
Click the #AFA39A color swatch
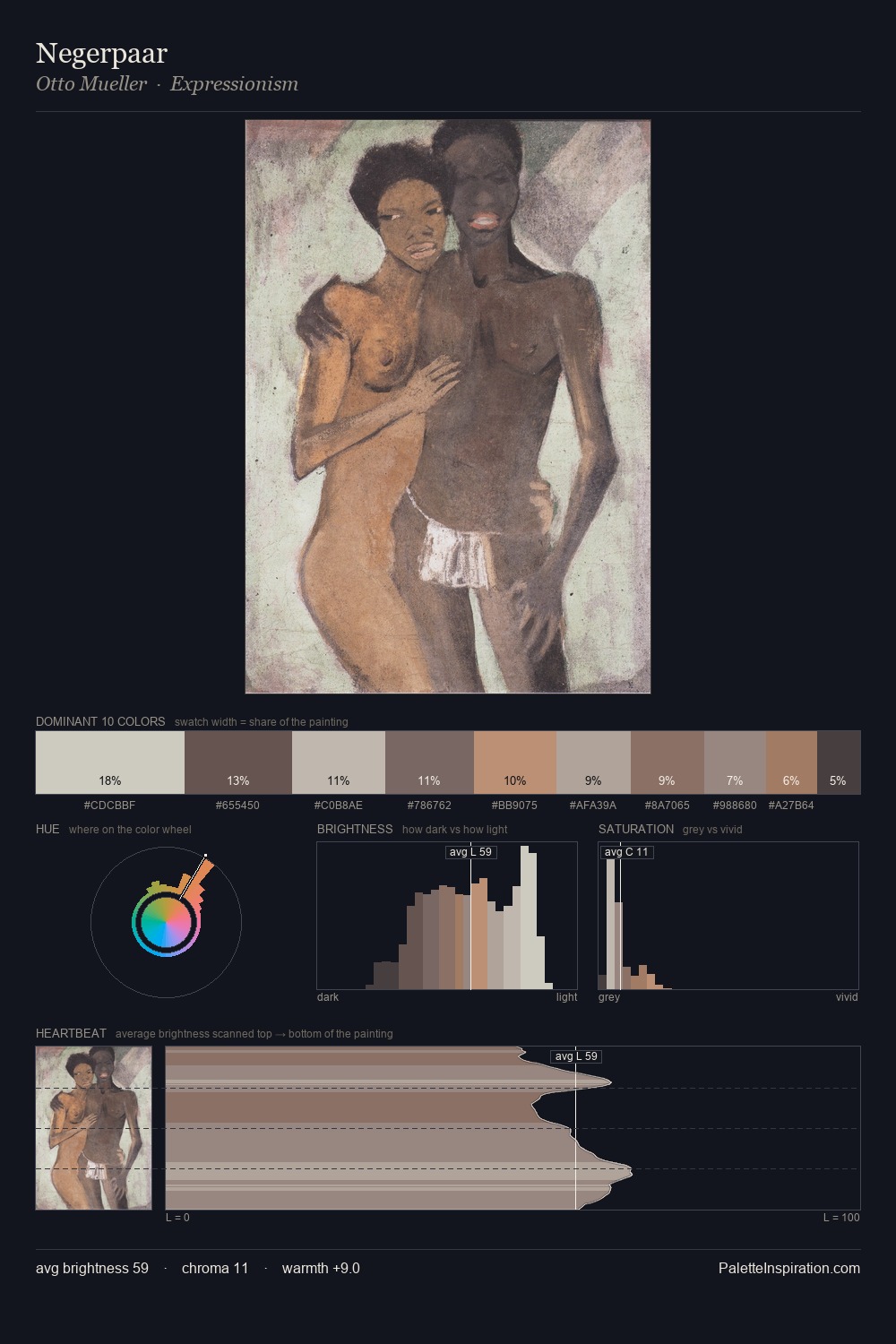pyautogui.click(x=593, y=762)
